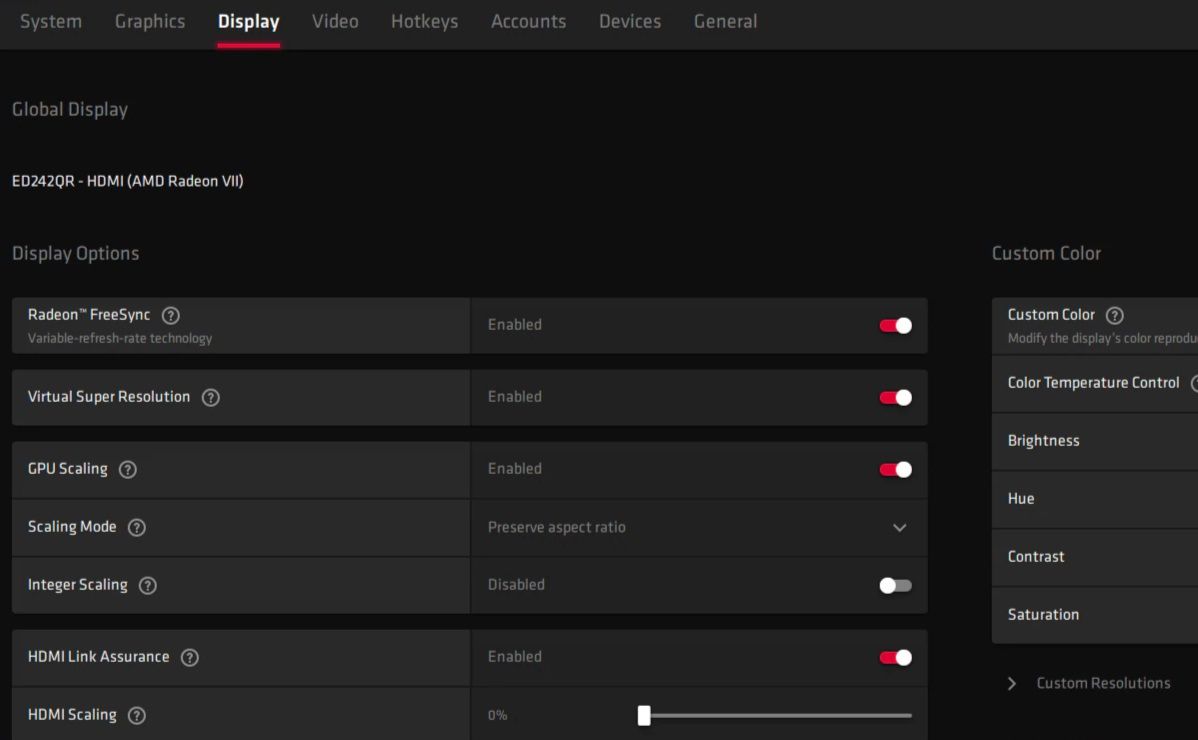The width and height of the screenshot is (1198, 740).
Task: Open the HDMI Scaling help icon
Action: pos(136,714)
